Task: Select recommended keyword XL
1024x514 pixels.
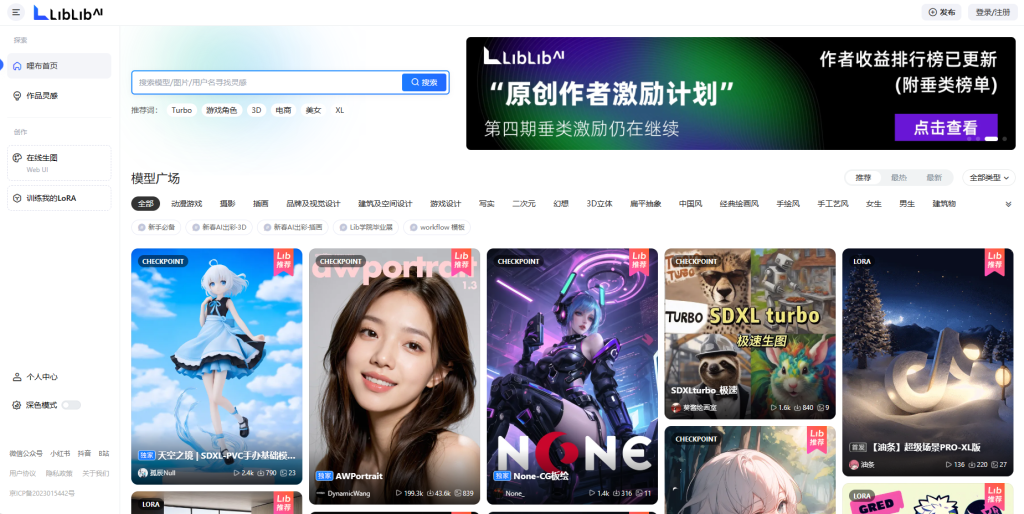Action: coord(340,110)
